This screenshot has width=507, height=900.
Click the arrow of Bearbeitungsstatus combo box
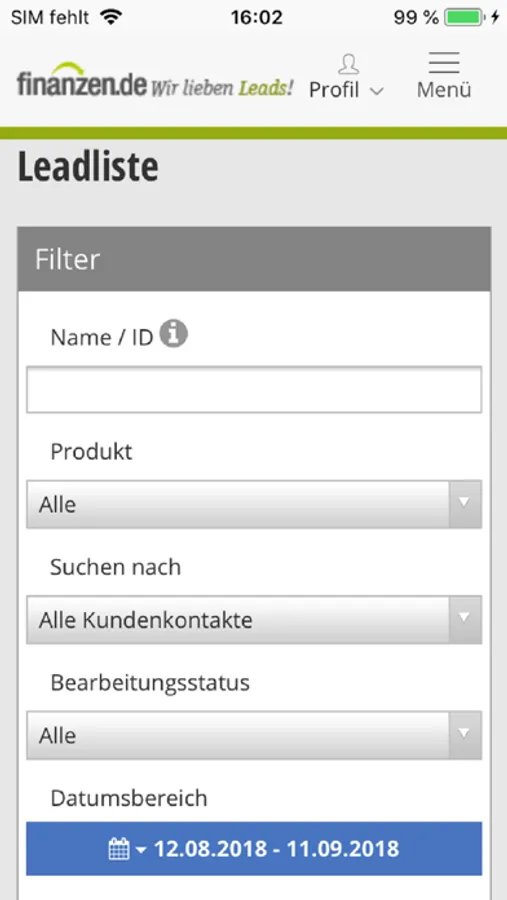(465, 735)
